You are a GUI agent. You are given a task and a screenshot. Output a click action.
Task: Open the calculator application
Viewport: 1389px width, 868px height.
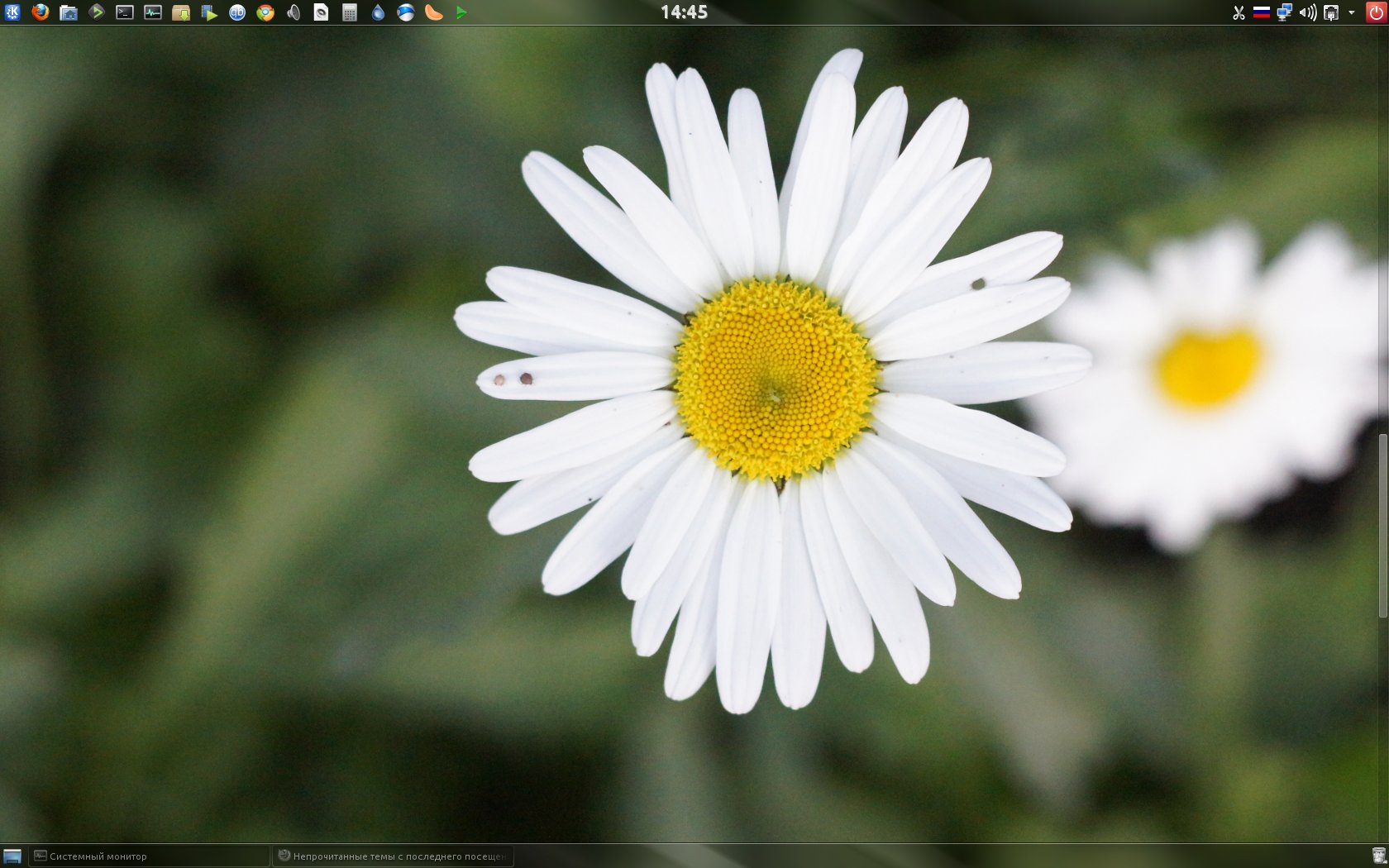tap(350, 12)
